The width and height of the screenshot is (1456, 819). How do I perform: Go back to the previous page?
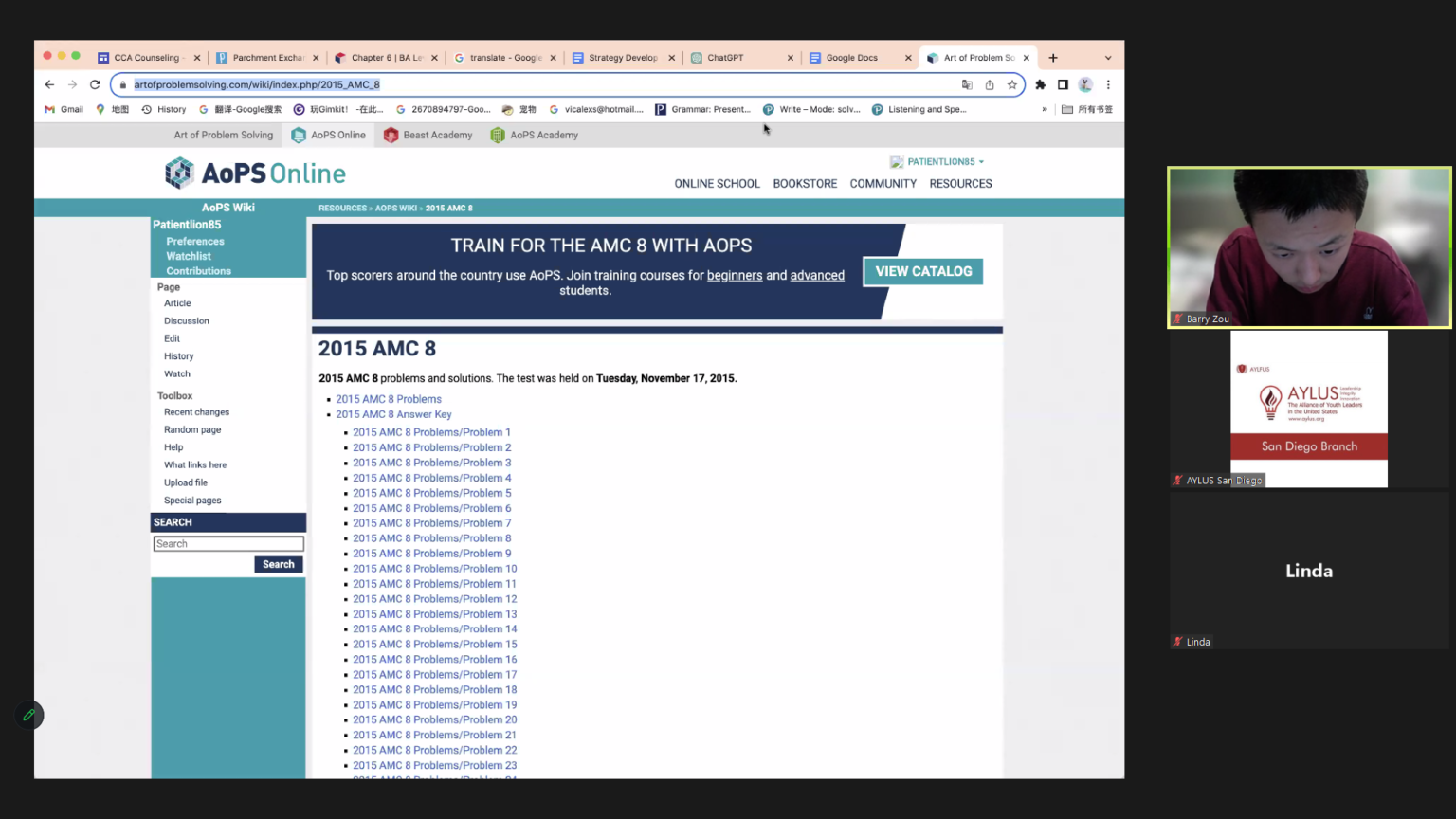point(49,84)
